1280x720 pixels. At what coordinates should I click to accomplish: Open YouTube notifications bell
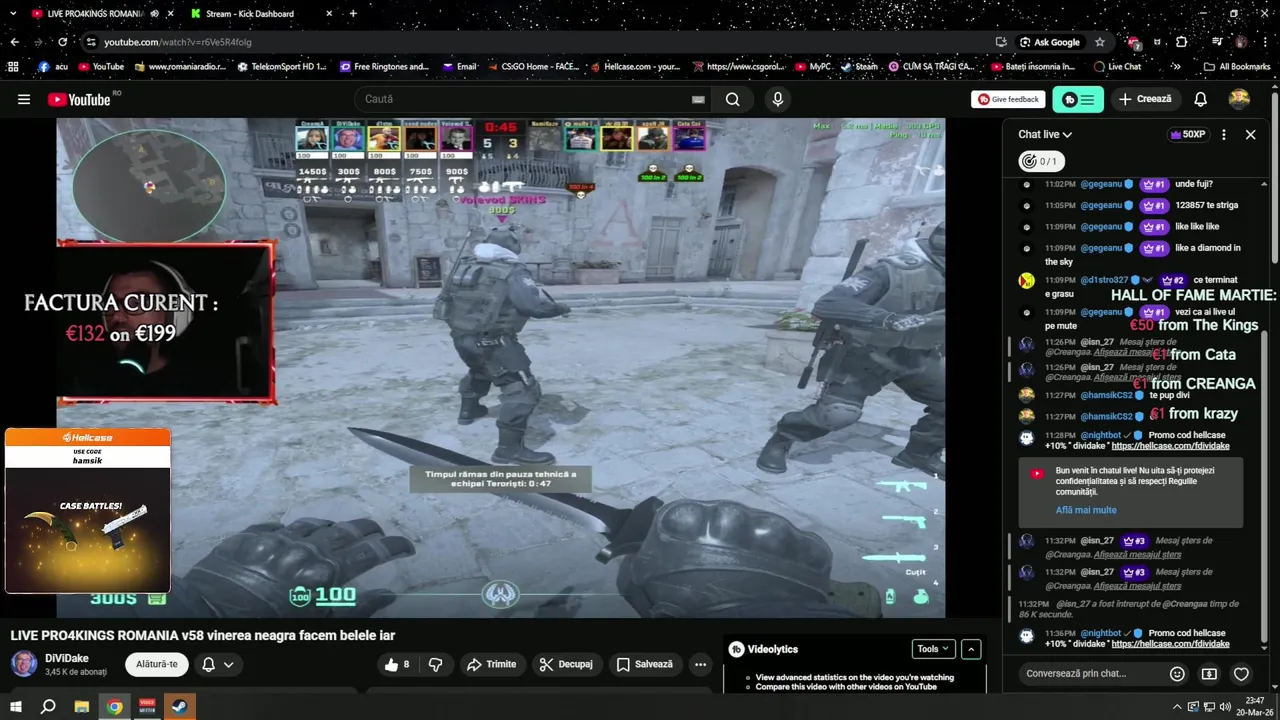pos(1200,99)
